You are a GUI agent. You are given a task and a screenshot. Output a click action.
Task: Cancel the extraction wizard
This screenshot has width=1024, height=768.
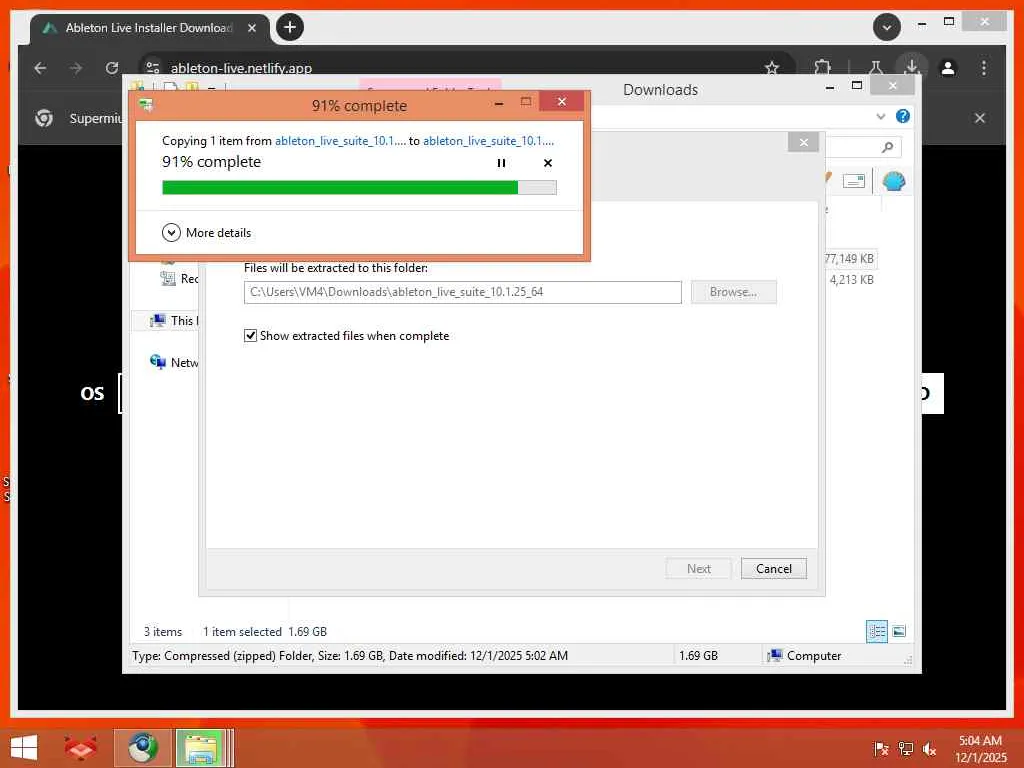(x=774, y=569)
